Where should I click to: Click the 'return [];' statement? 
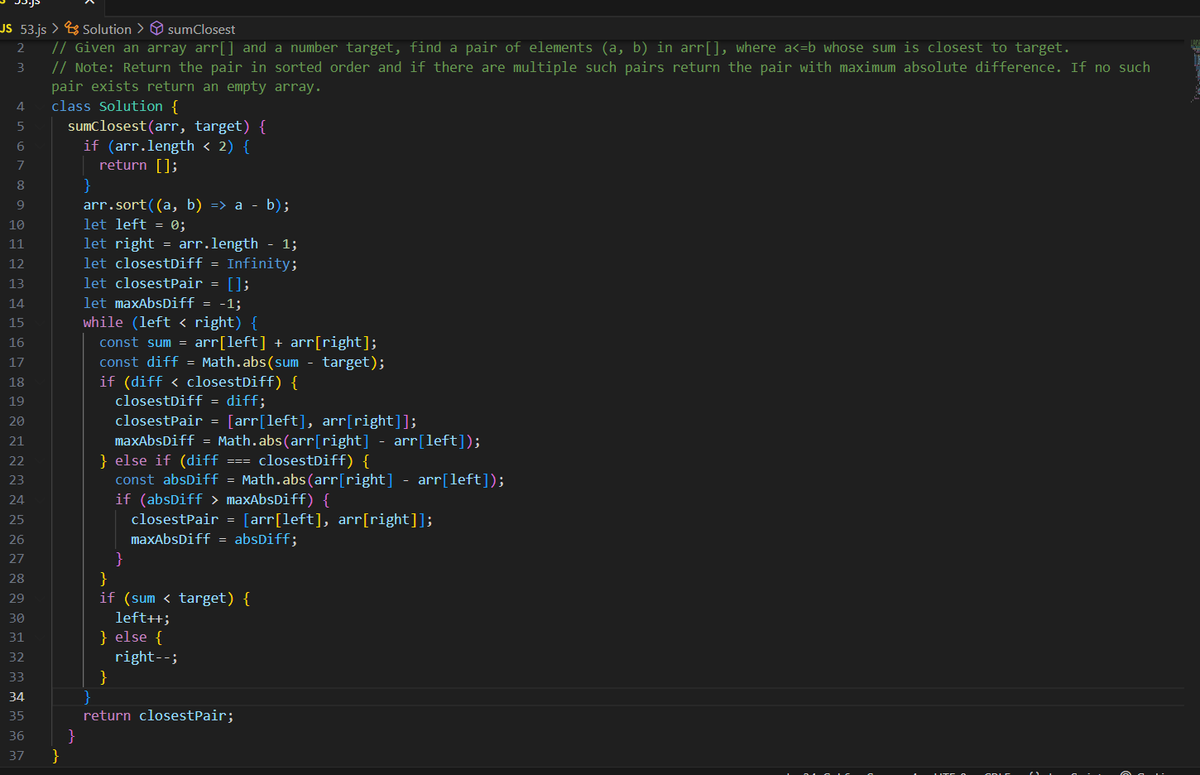click(139, 165)
